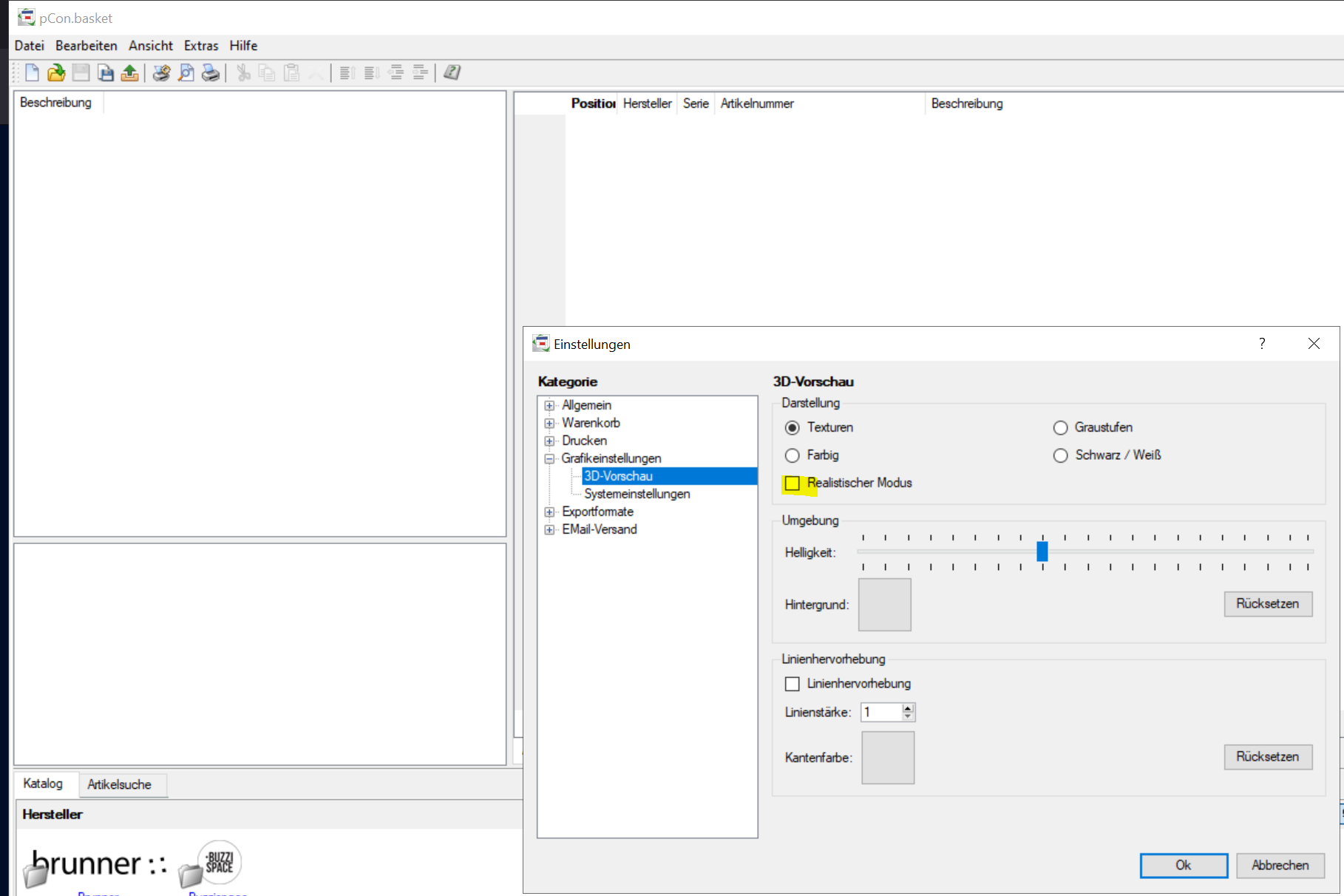Screen dimensions: 1344x896
Task: Click the print toolbar icon
Action: click(x=211, y=72)
